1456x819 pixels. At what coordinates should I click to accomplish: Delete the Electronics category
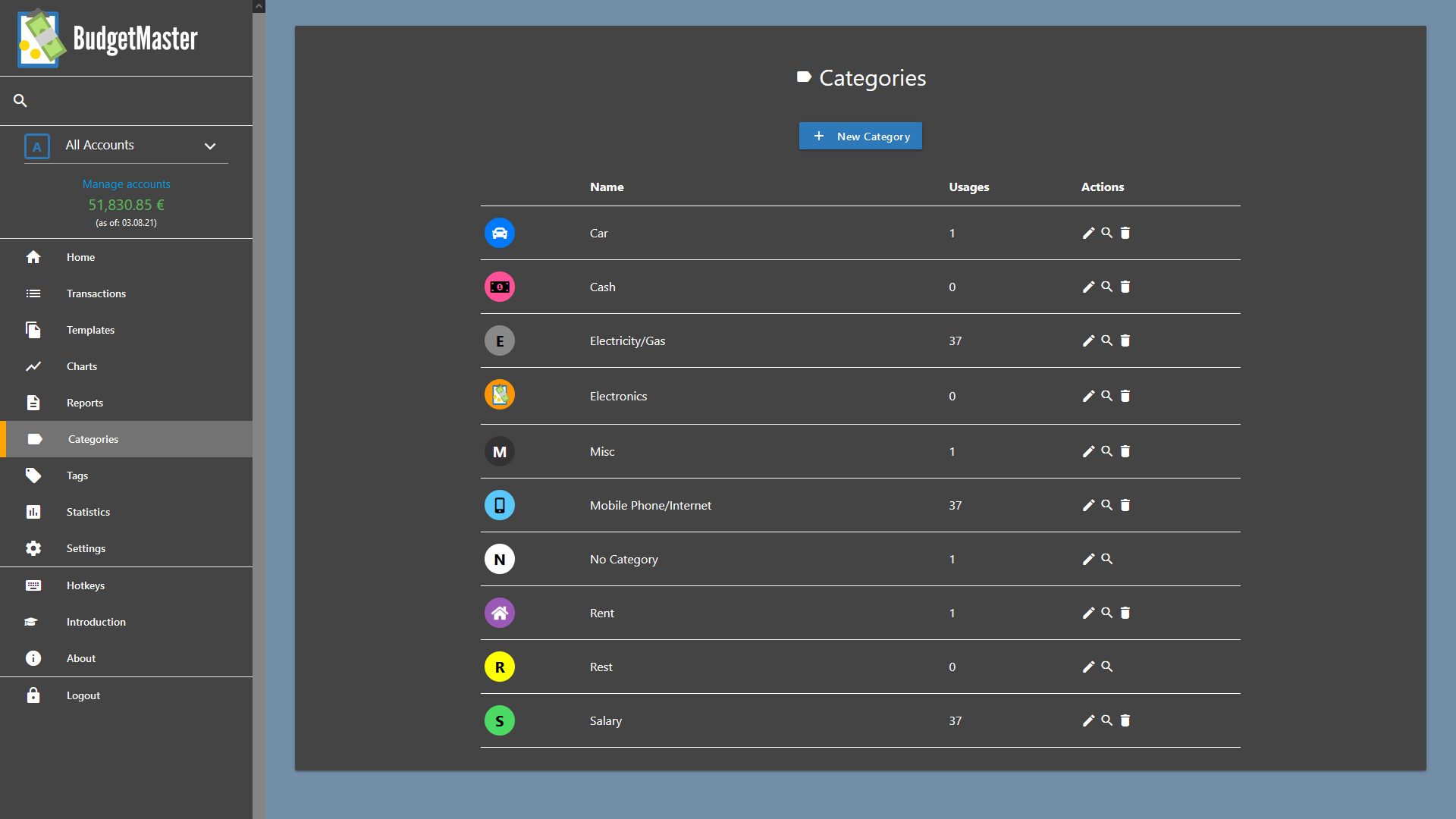pos(1125,396)
